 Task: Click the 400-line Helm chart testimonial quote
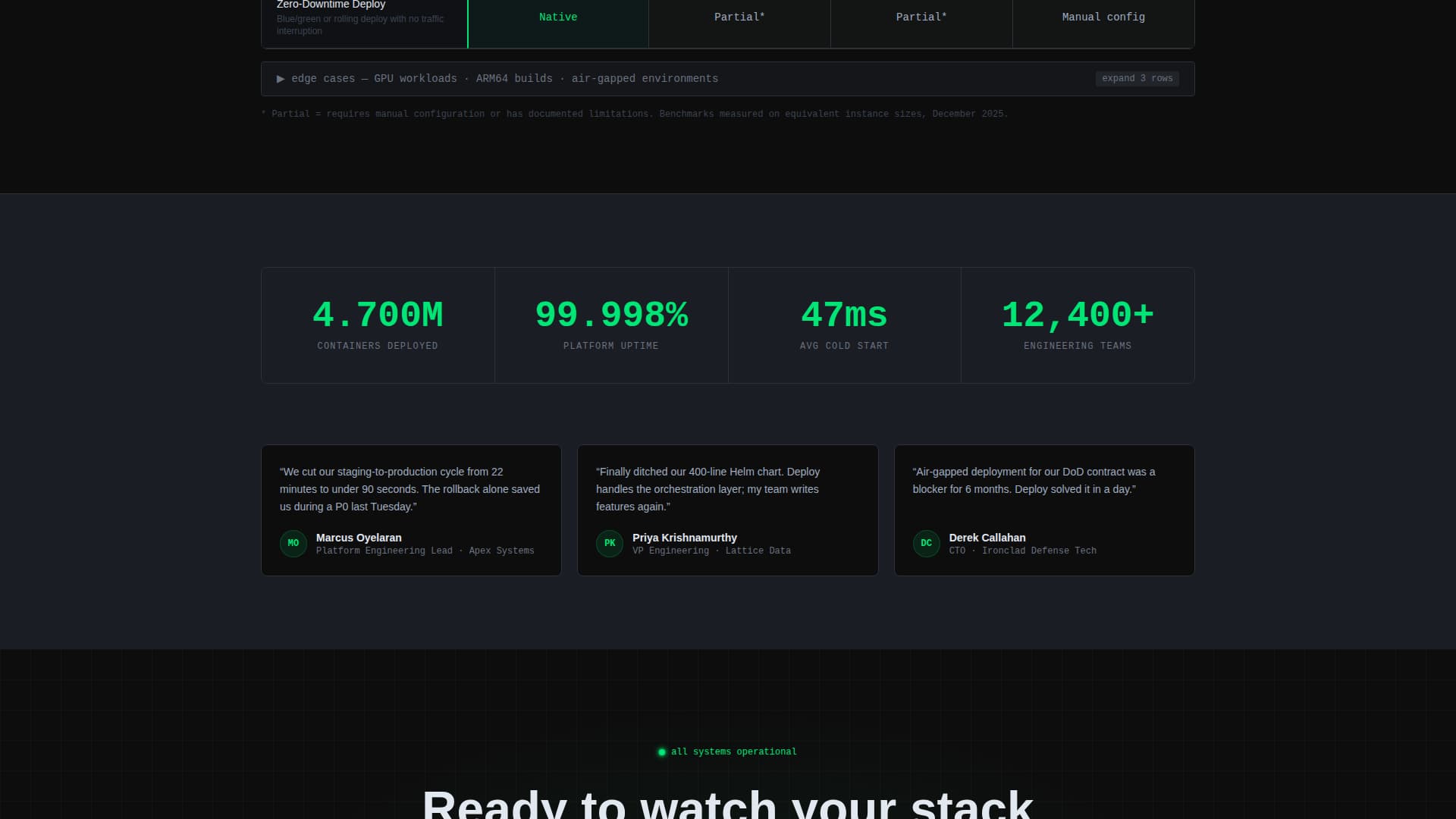(708, 489)
